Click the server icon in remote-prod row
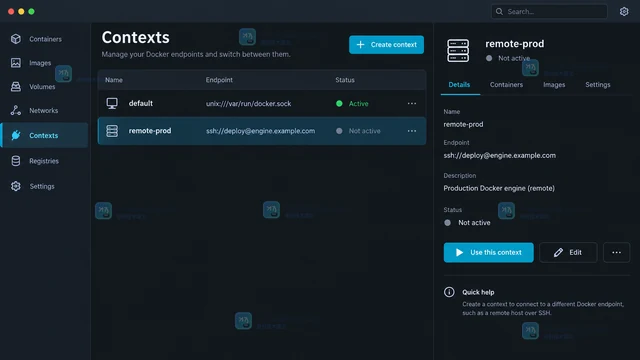Viewport: 640px width, 360px height. tap(112, 131)
